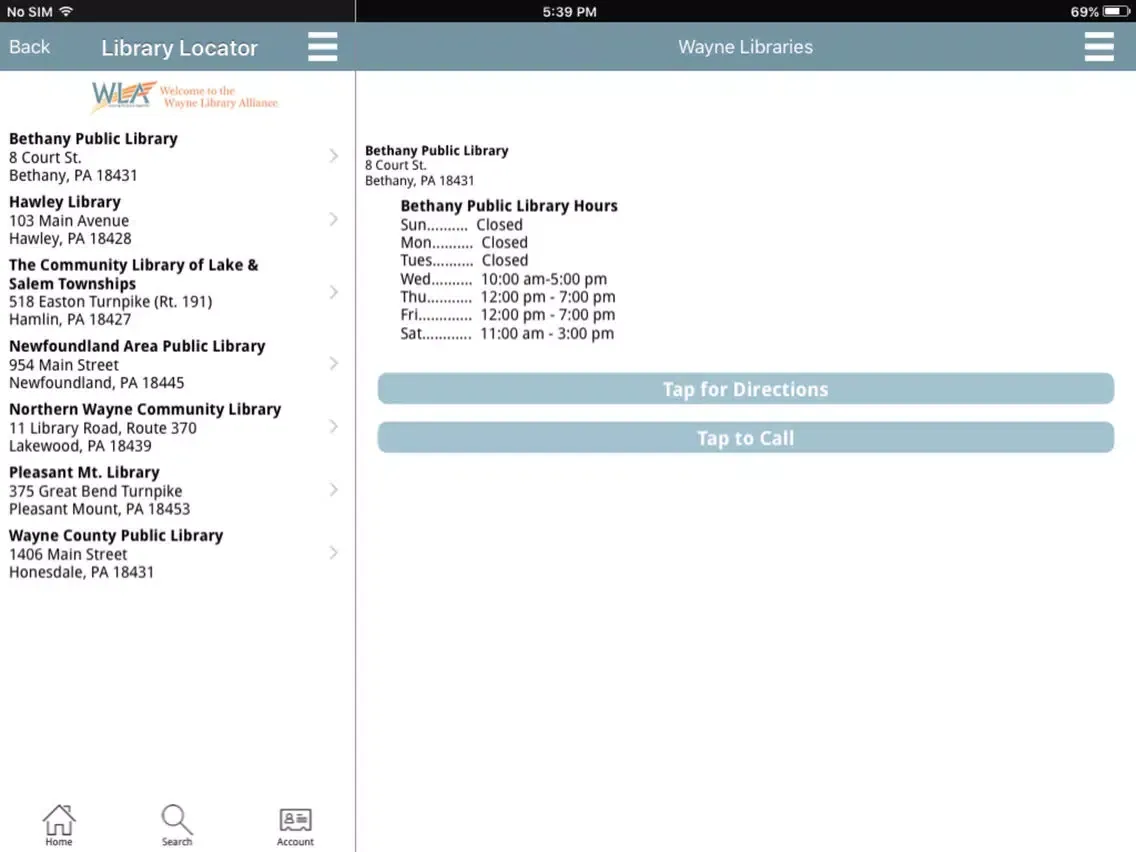The image size is (1136, 852).
Task: Tap the Wednesday 10:00 am-5:00 pm hours
Action: pos(504,279)
